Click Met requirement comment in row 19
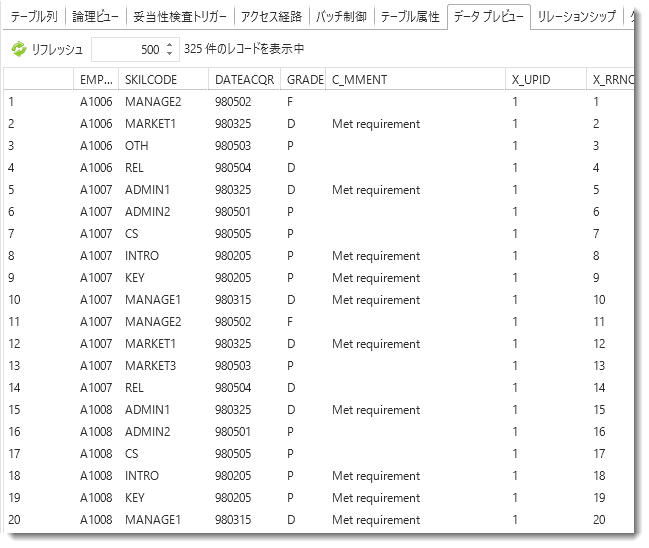 (x=376, y=498)
